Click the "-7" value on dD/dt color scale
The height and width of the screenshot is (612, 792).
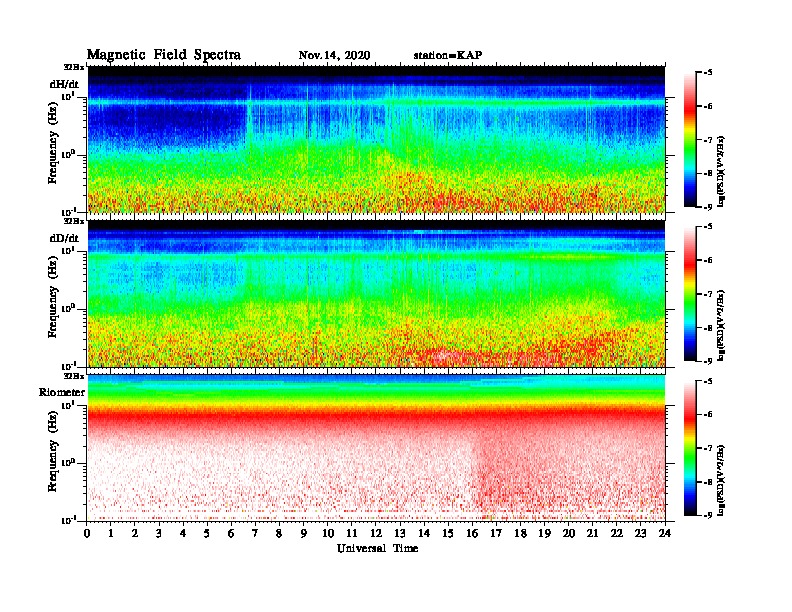pyautogui.click(x=708, y=294)
